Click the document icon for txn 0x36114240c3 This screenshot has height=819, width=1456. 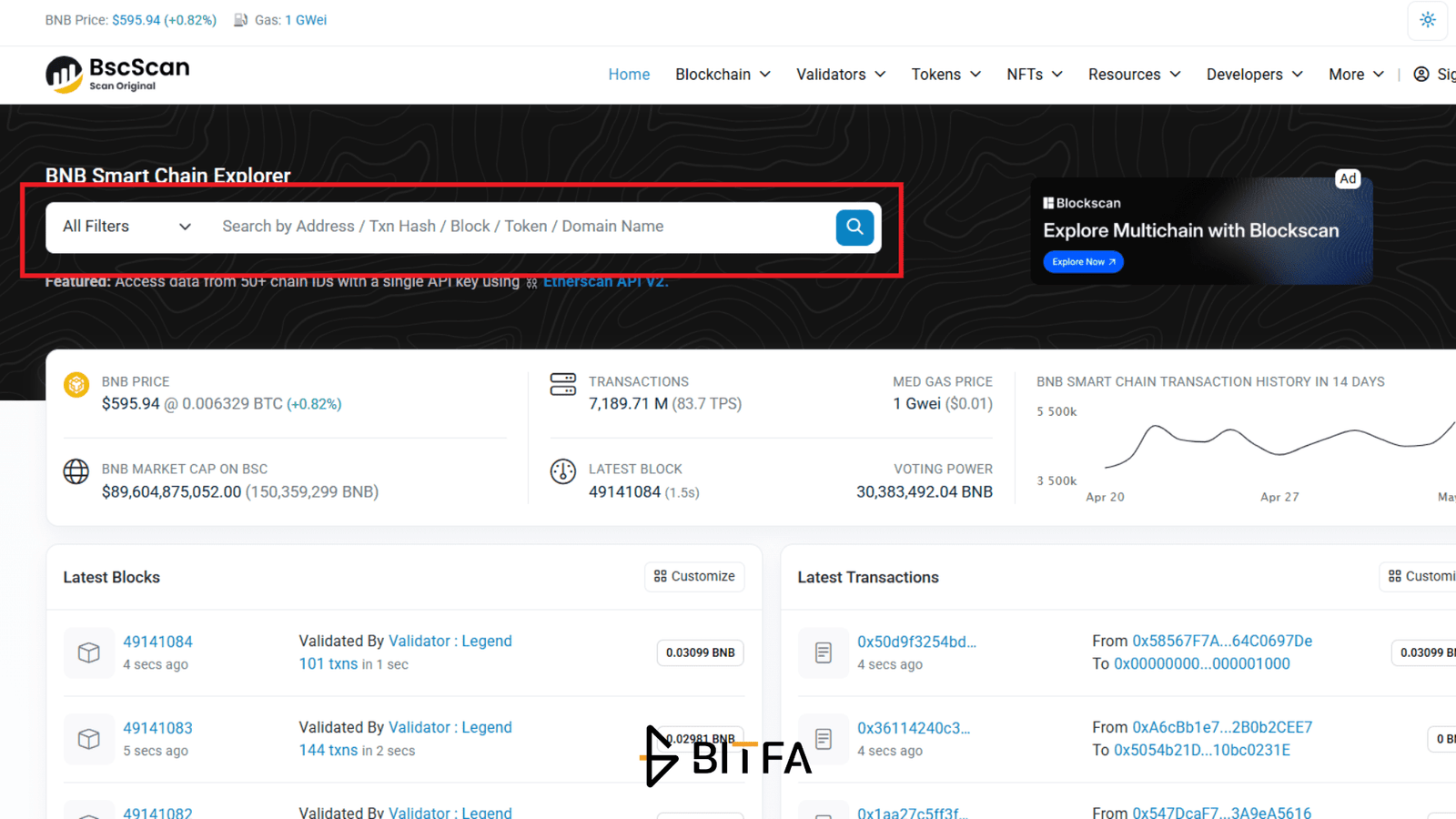click(x=824, y=739)
